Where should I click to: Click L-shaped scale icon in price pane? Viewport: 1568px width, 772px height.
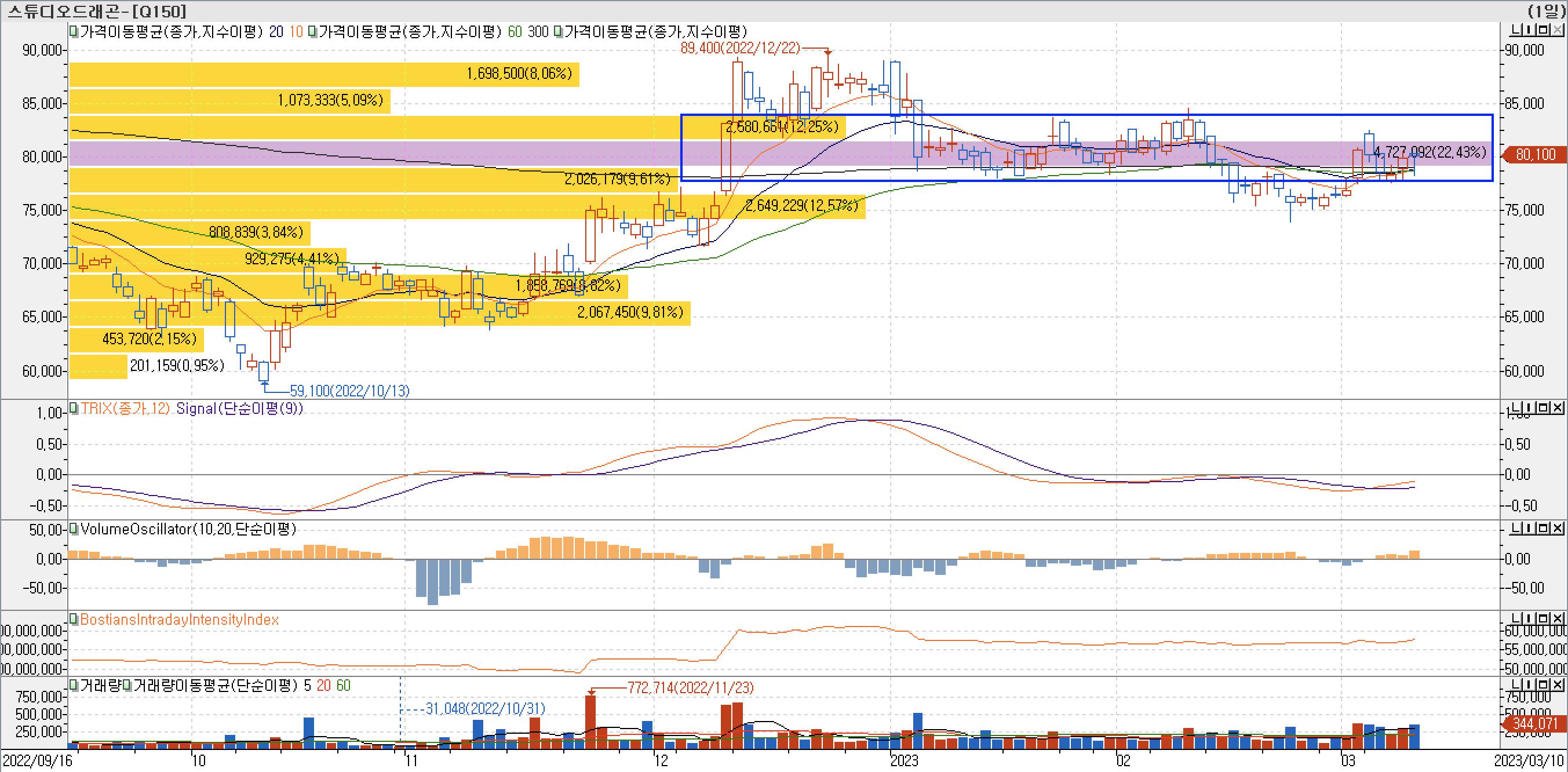1516,30
